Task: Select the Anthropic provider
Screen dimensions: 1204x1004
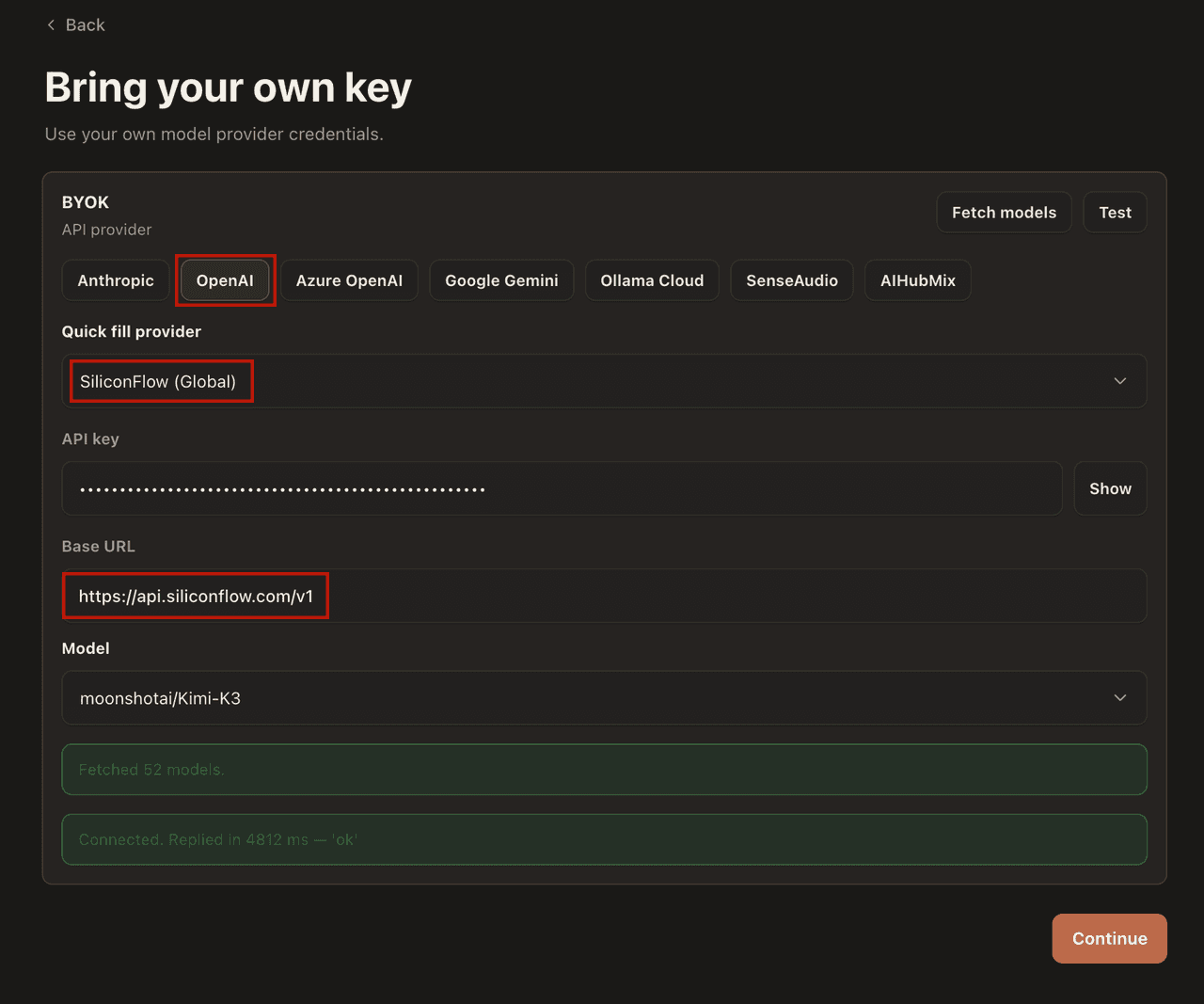Action: pos(116,280)
